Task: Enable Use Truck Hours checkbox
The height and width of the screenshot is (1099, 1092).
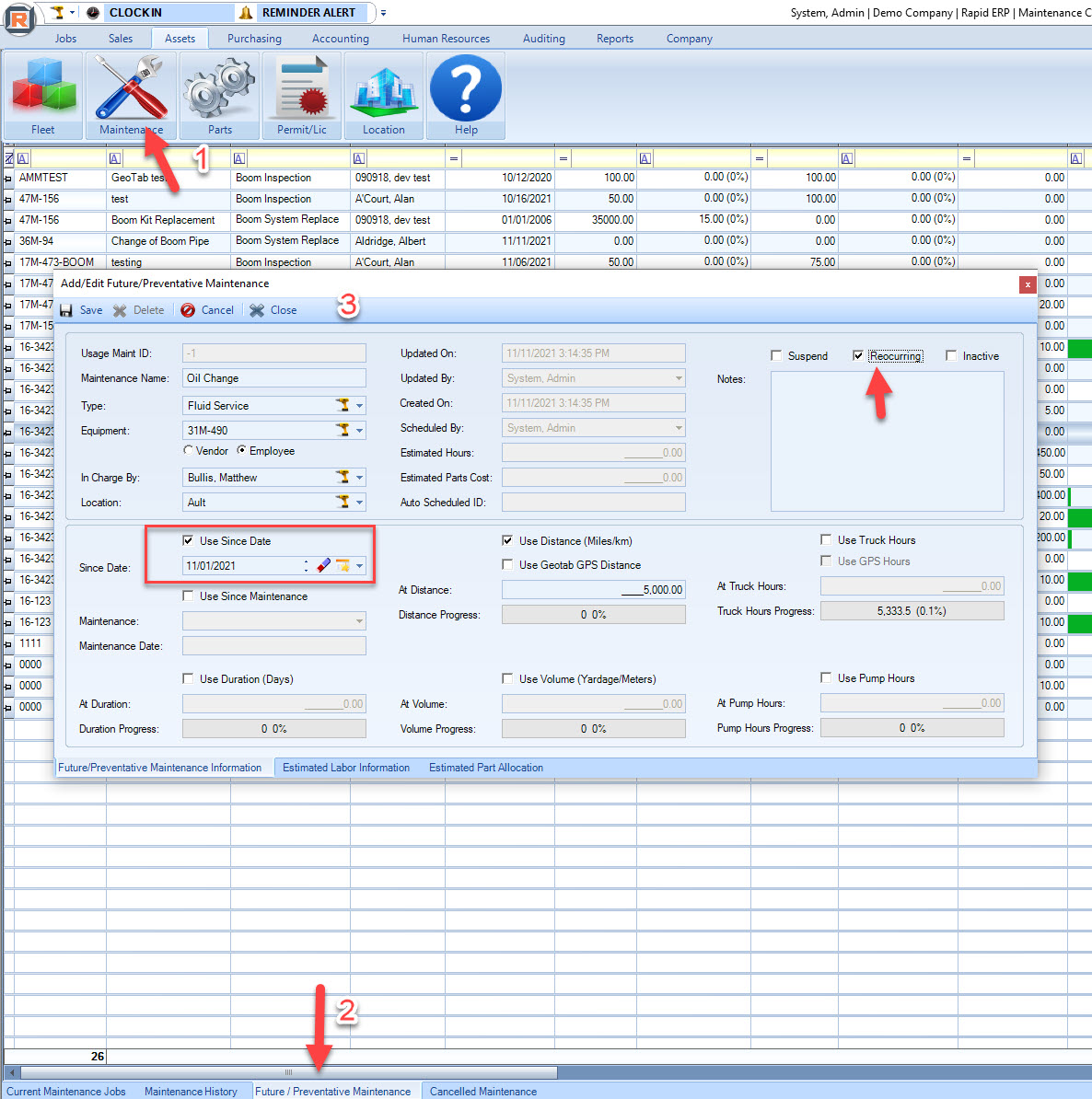Action: point(826,539)
